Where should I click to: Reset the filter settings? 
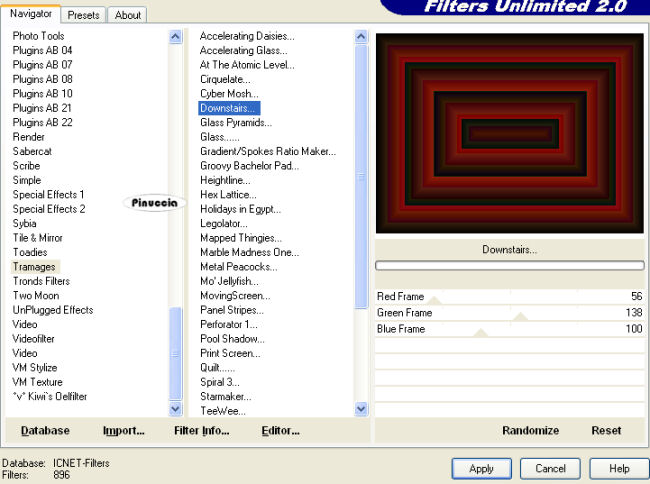click(x=606, y=431)
